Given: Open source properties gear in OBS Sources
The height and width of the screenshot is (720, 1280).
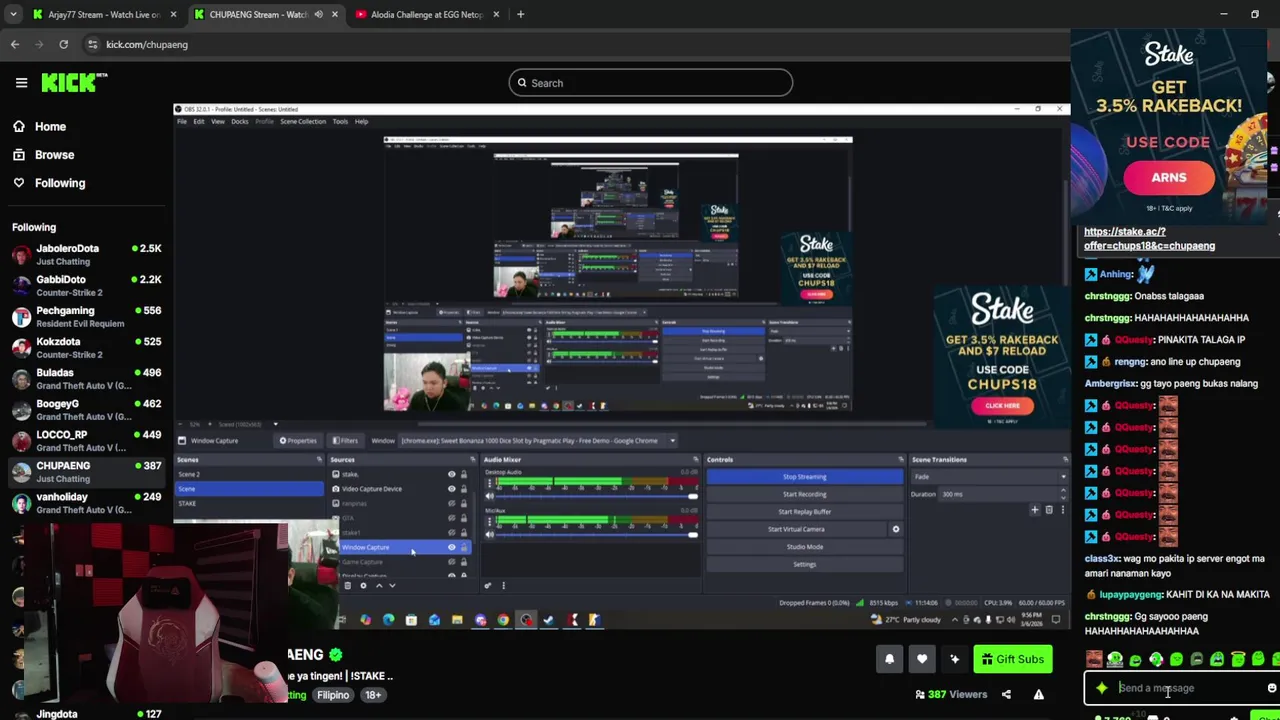Looking at the screenshot, I should (x=363, y=586).
